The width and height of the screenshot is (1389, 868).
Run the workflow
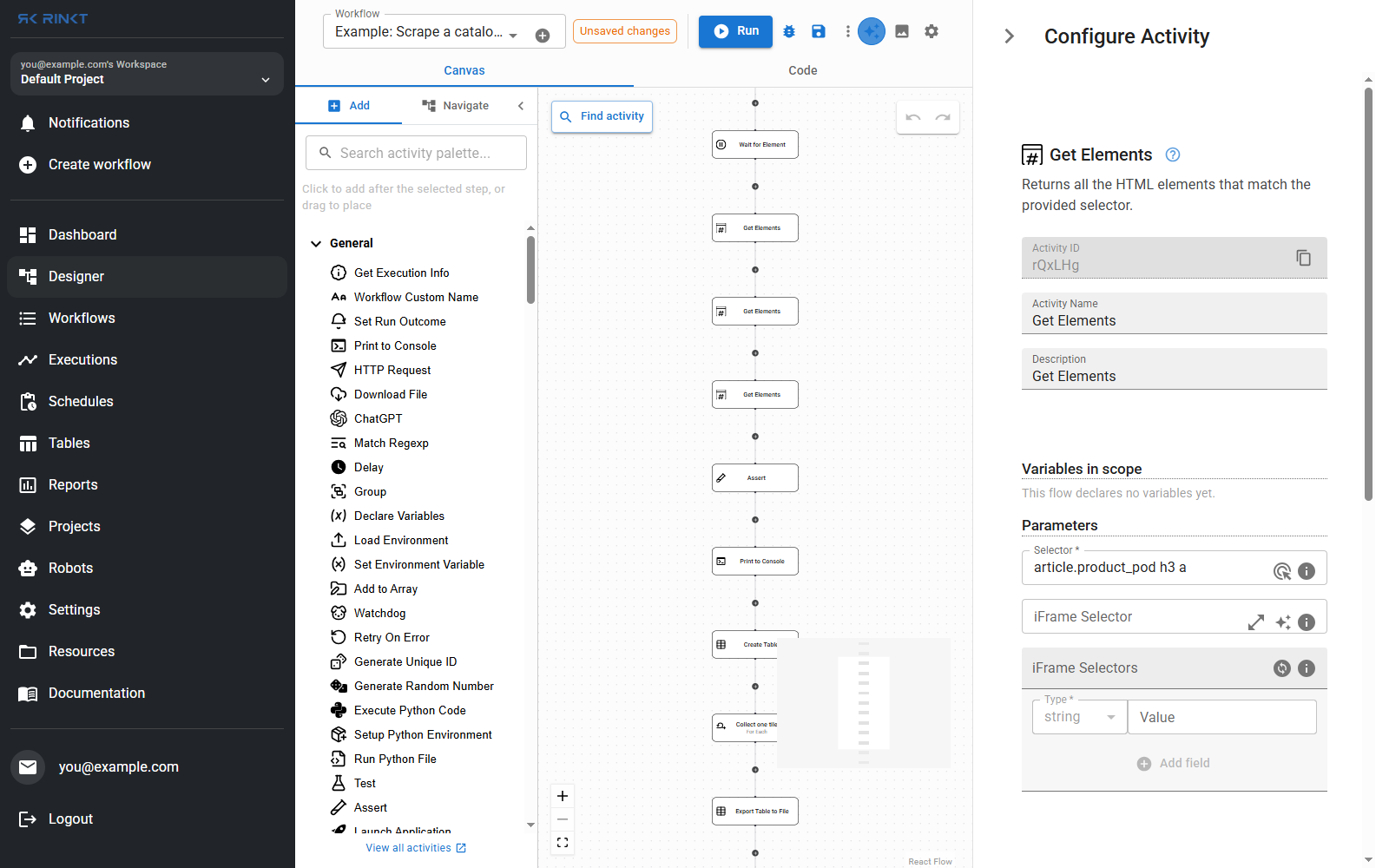[735, 31]
